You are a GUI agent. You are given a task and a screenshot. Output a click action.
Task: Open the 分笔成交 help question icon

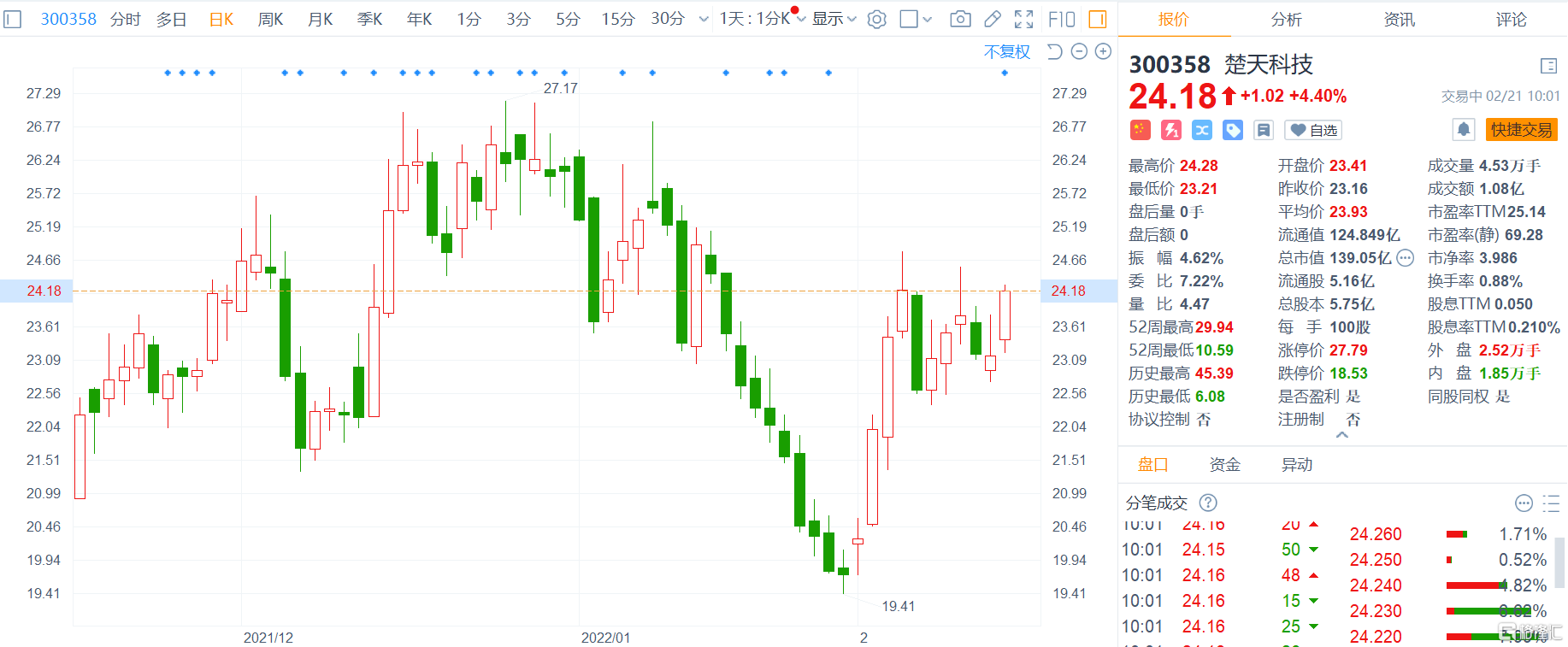(x=1207, y=503)
